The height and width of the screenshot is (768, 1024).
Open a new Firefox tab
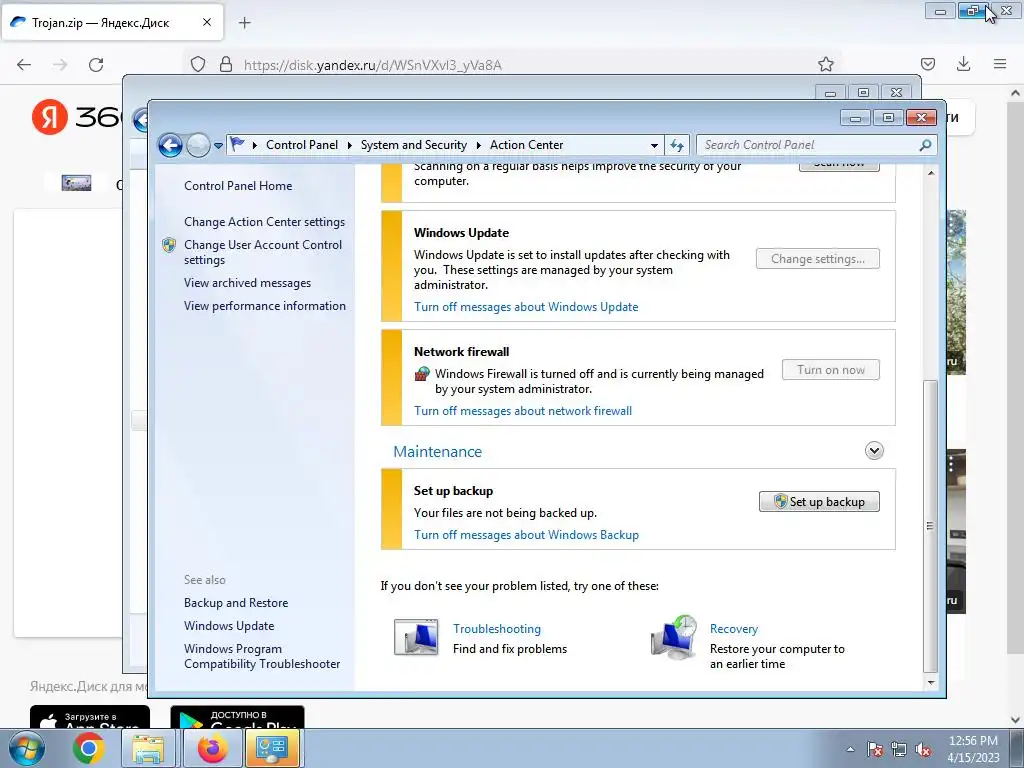(x=244, y=23)
